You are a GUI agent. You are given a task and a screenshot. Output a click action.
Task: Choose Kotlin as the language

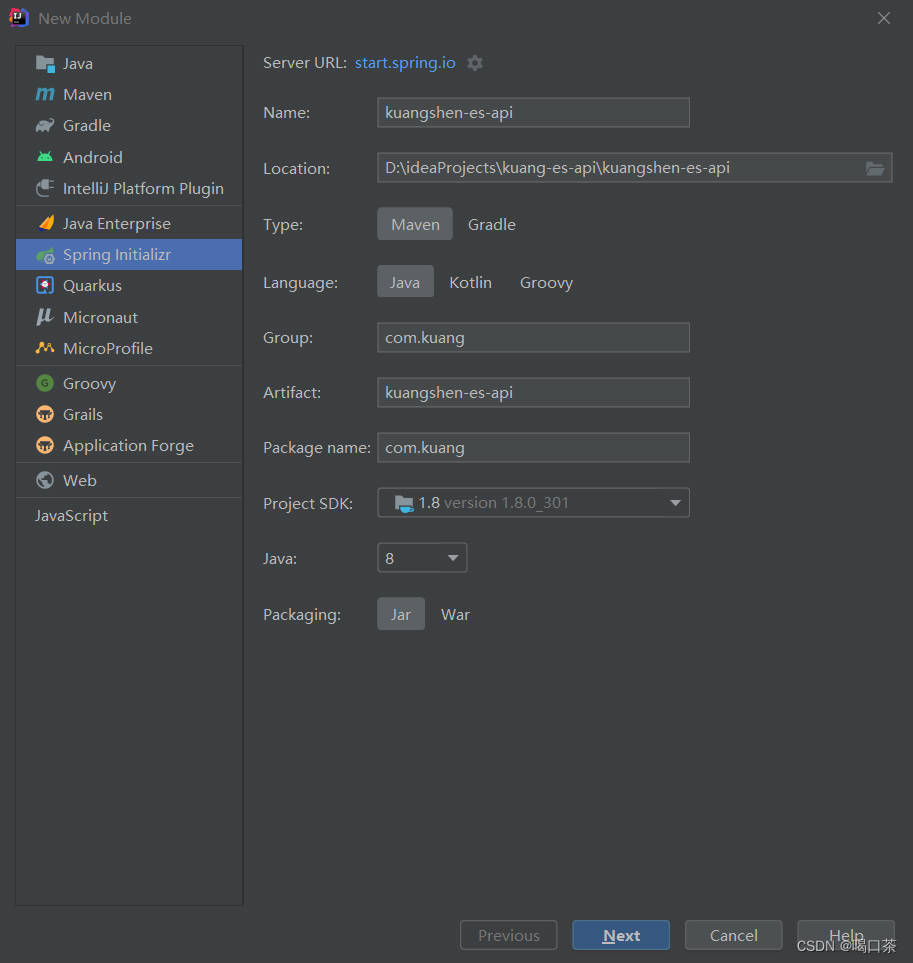tap(470, 282)
